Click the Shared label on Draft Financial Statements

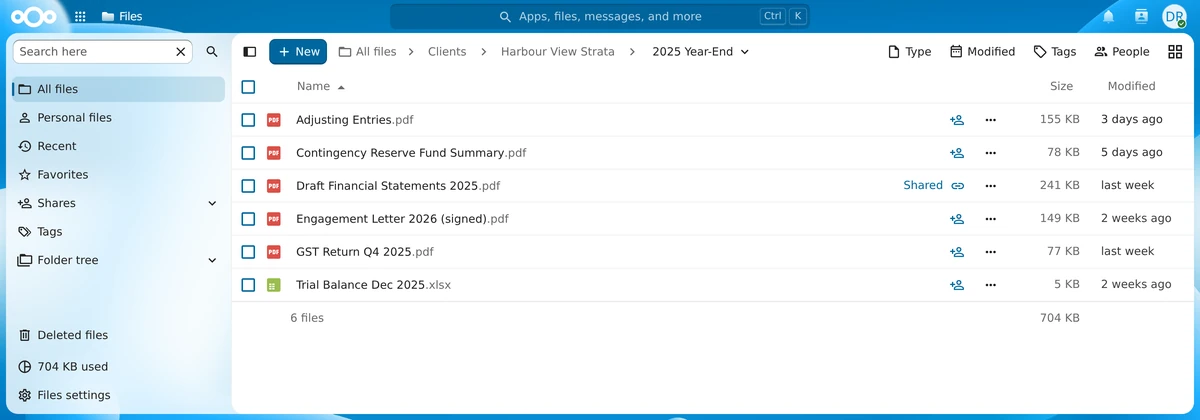923,185
